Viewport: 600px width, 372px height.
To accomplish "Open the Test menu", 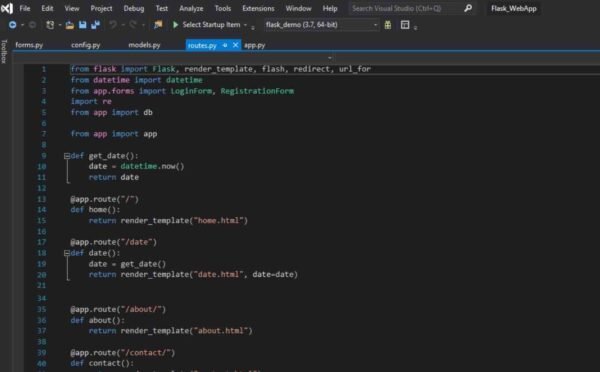I will coord(161,8).
